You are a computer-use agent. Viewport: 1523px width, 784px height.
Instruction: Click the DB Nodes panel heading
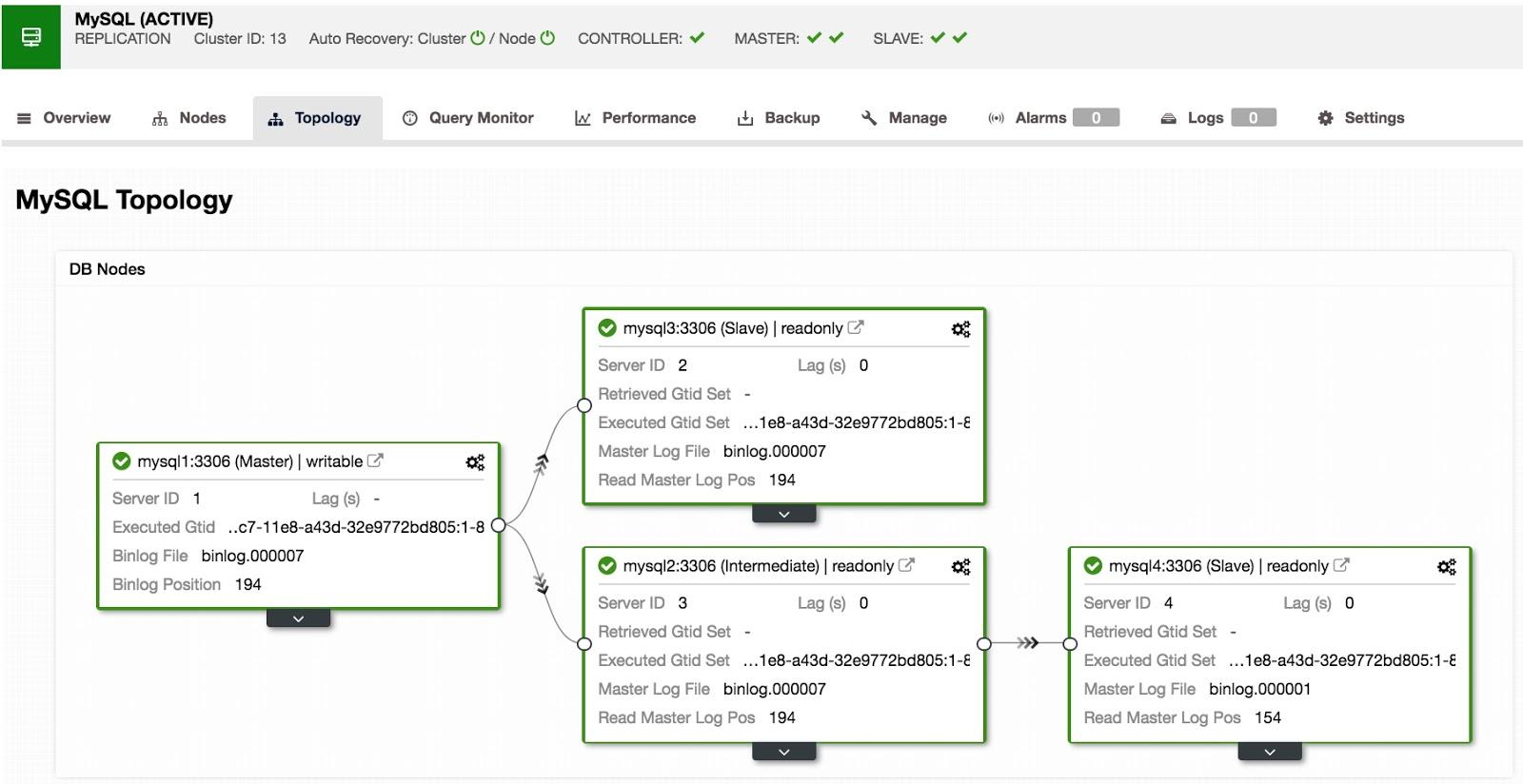[x=108, y=269]
